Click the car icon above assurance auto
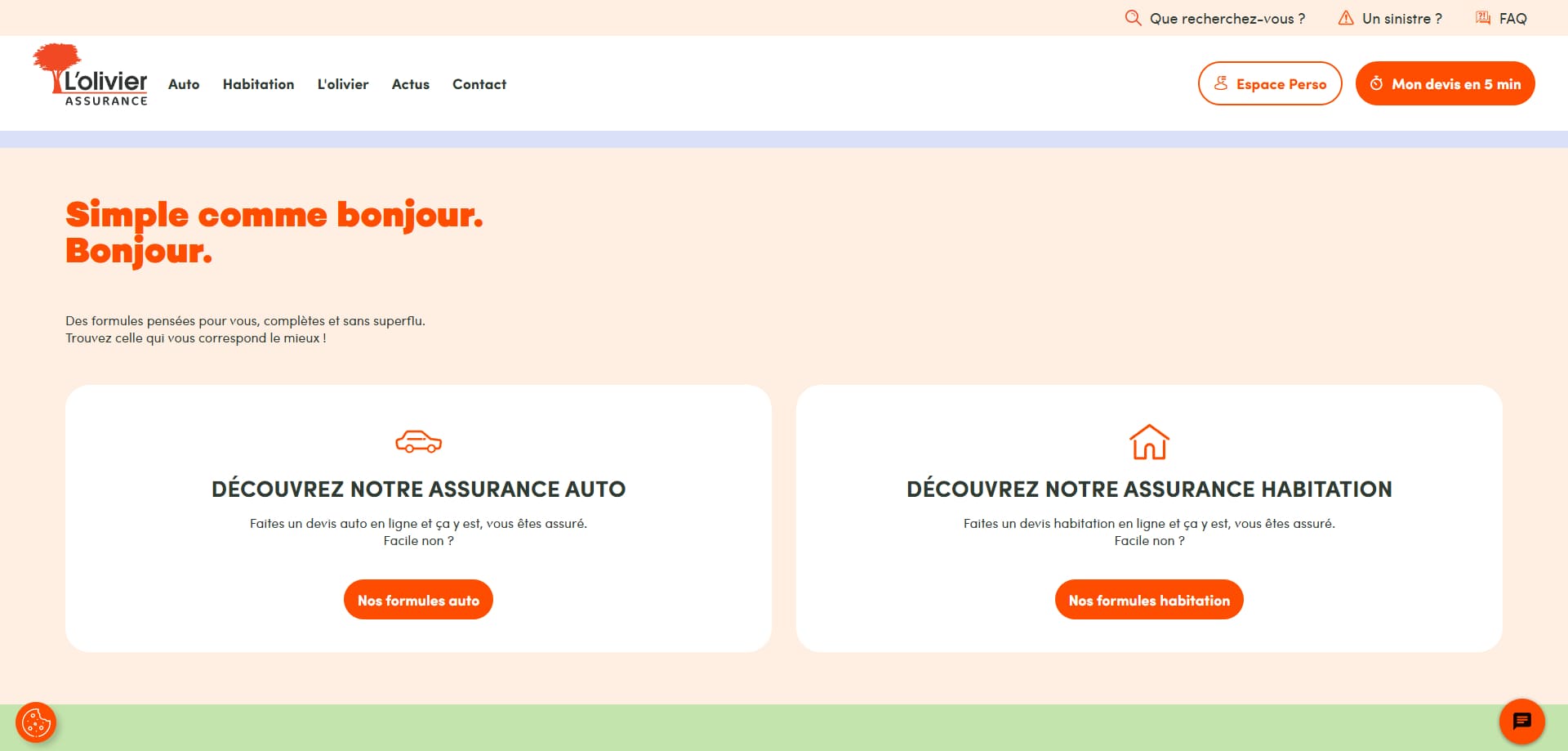Image resolution: width=1568 pixels, height=751 pixels. pos(418,441)
